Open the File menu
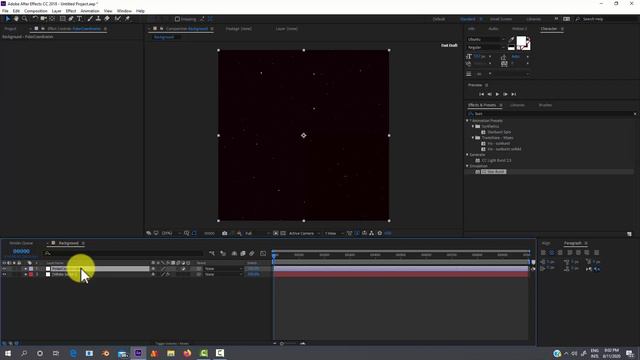This screenshot has width=640, height=360. coord(5,11)
